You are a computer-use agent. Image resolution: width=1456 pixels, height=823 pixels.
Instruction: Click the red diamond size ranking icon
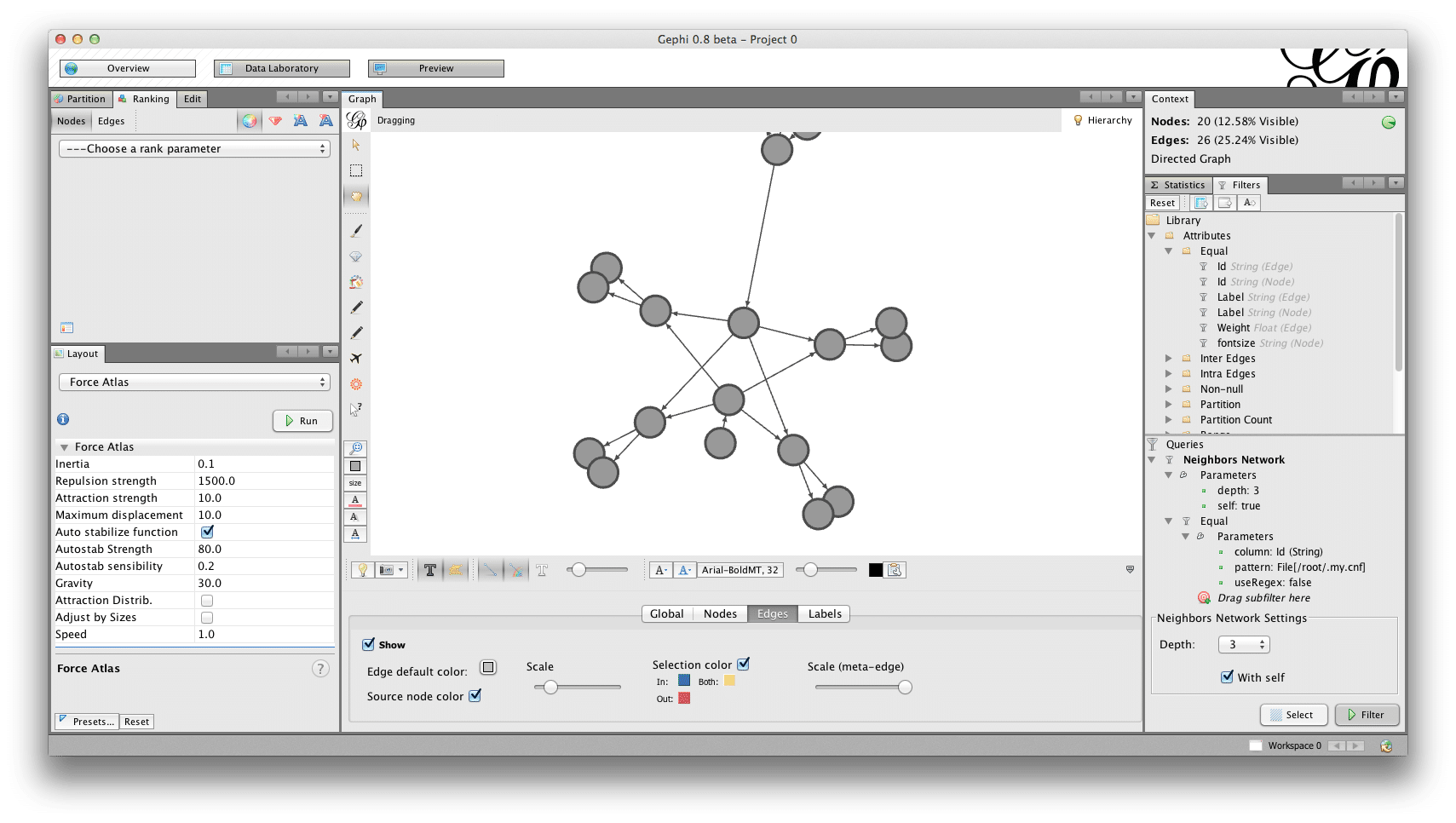click(x=275, y=121)
